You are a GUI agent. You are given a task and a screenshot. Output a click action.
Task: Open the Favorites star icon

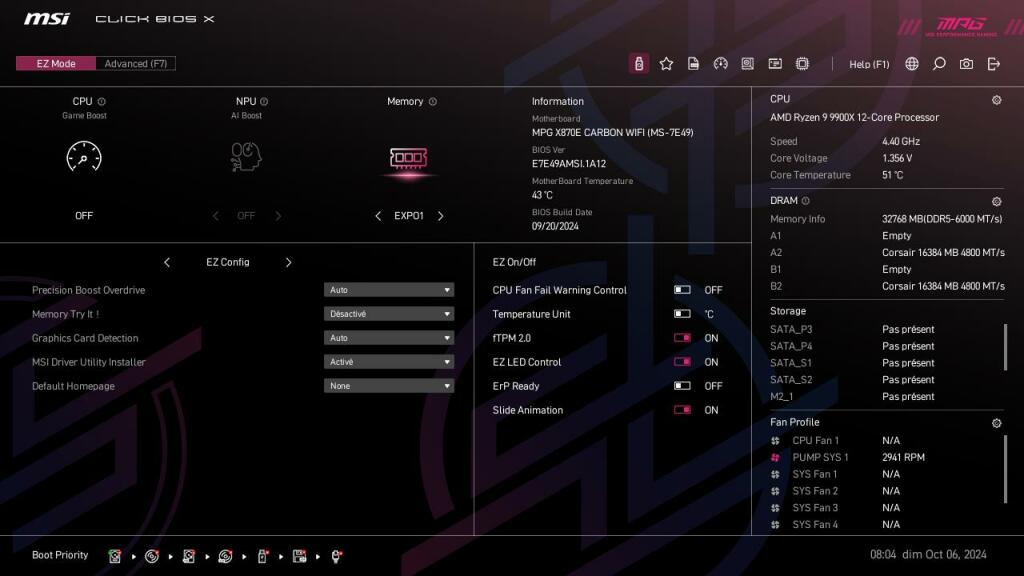tap(666, 63)
